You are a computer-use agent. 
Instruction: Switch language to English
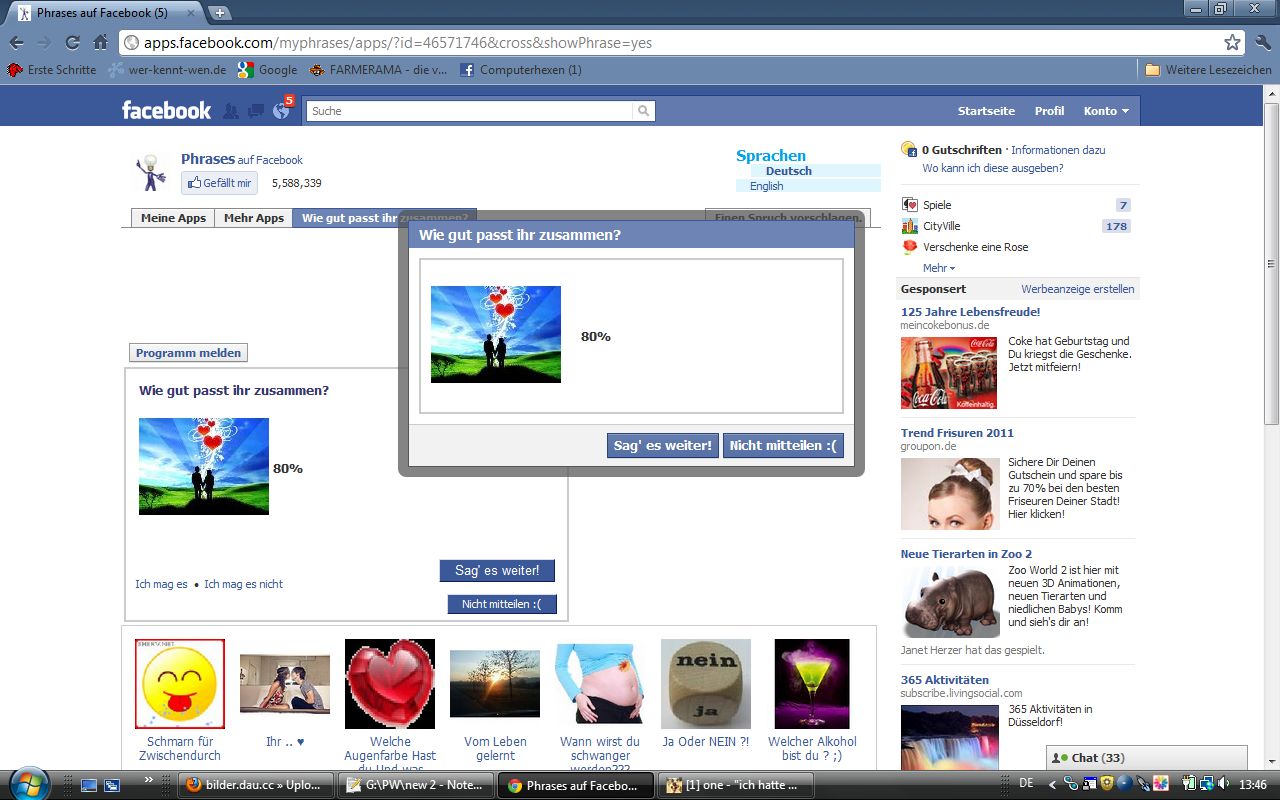[767, 186]
